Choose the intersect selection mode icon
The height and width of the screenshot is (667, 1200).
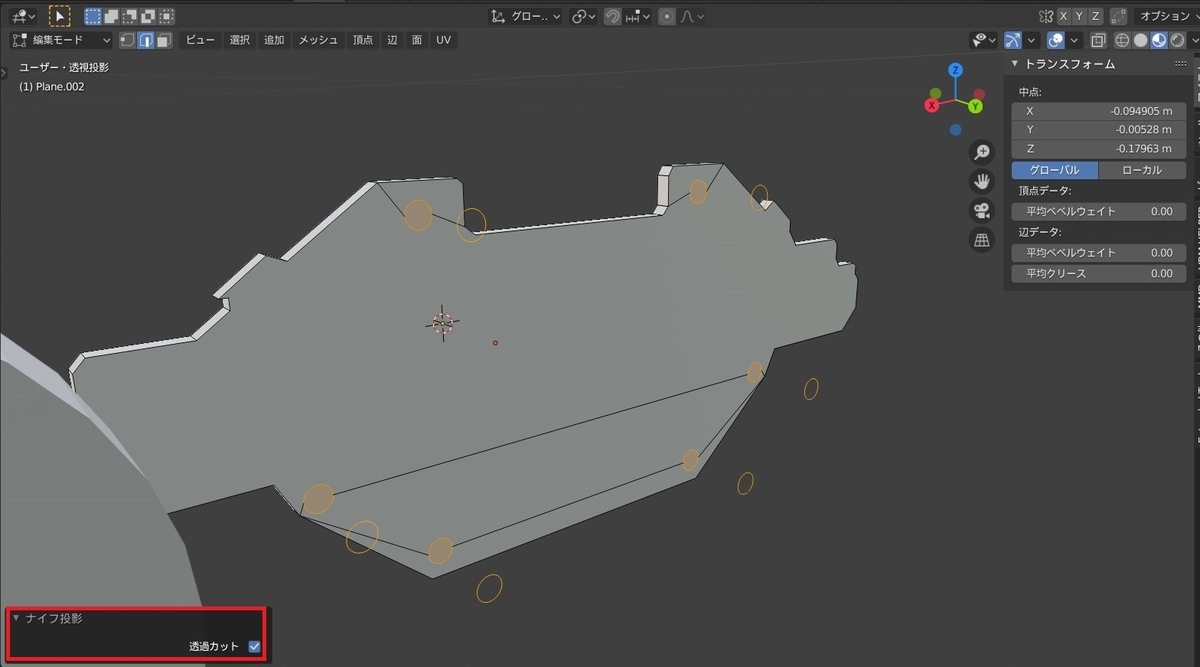(x=165, y=16)
